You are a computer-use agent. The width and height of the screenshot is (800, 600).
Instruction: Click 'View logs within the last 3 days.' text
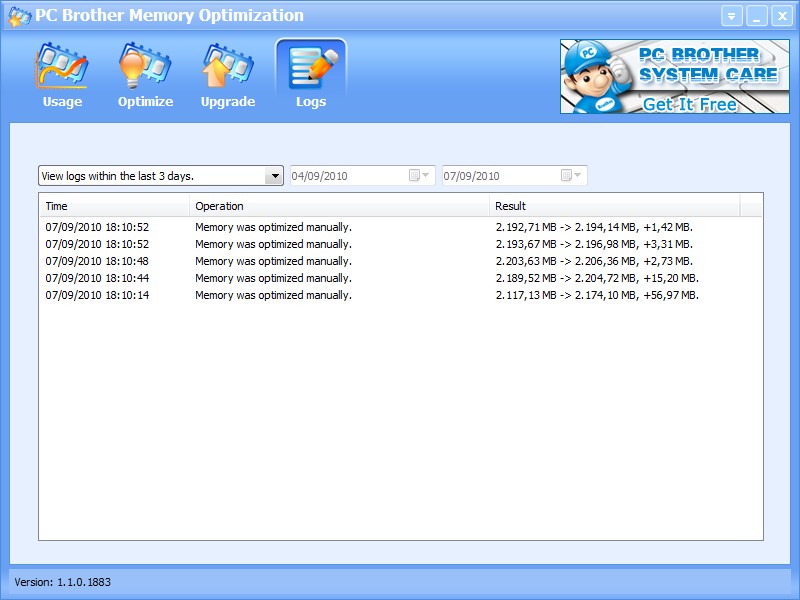(x=118, y=176)
